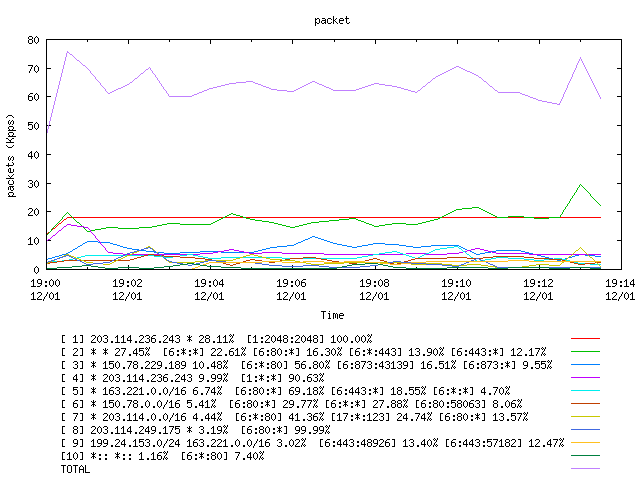Viewport: 640px width, 480px height.
Task: Click the x-axis tick label 19:08
Action: [x=374, y=283]
